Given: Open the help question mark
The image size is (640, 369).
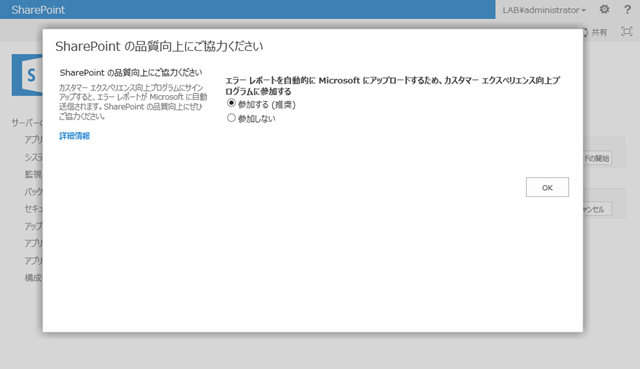Looking at the screenshot, I should pos(627,9).
